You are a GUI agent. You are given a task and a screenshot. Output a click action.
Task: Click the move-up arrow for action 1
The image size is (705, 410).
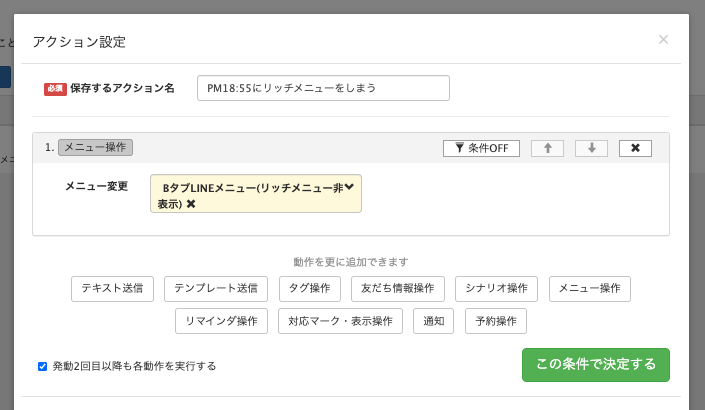click(x=547, y=148)
